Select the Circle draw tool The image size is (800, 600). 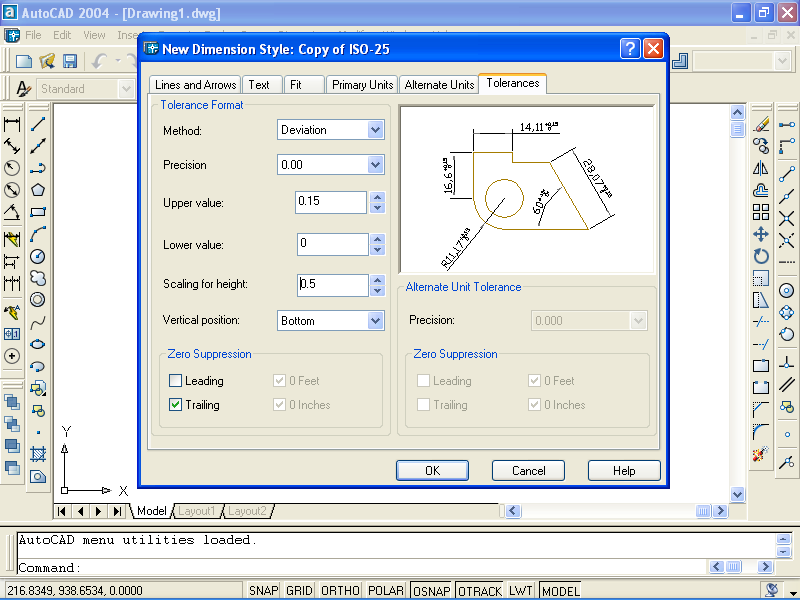click(x=38, y=256)
